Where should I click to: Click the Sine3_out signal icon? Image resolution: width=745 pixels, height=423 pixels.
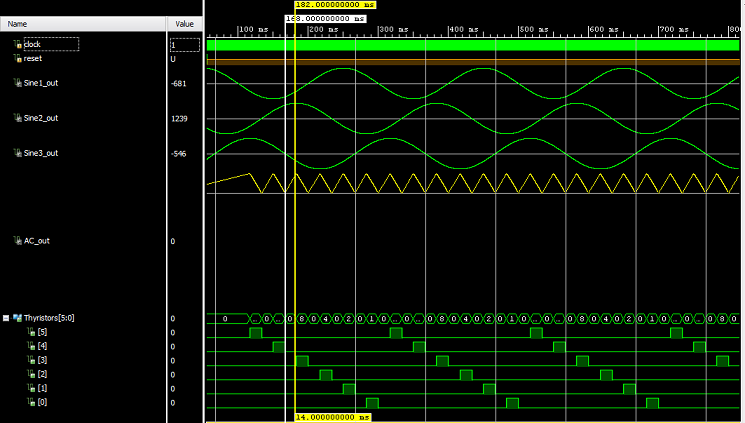(x=17, y=153)
